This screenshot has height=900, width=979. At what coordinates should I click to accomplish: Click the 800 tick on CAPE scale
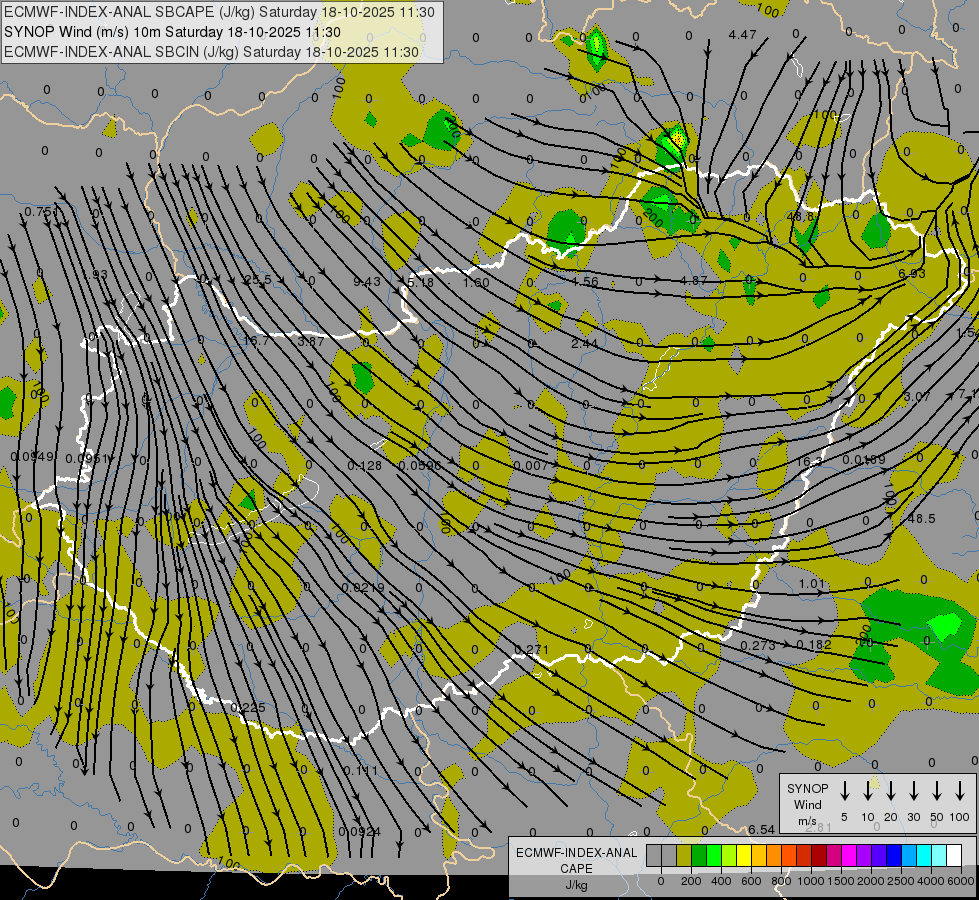point(781,881)
